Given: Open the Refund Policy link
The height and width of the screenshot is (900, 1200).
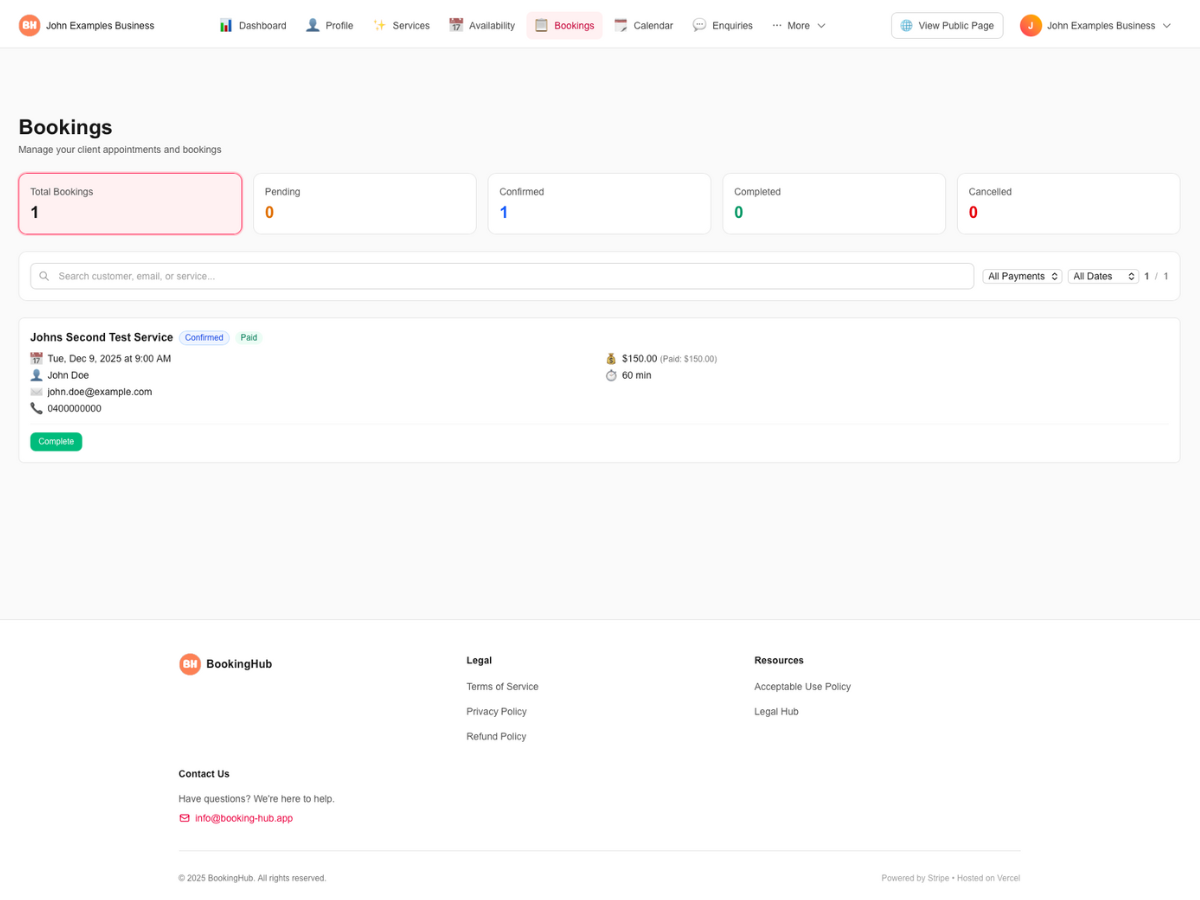Looking at the screenshot, I should (496, 736).
